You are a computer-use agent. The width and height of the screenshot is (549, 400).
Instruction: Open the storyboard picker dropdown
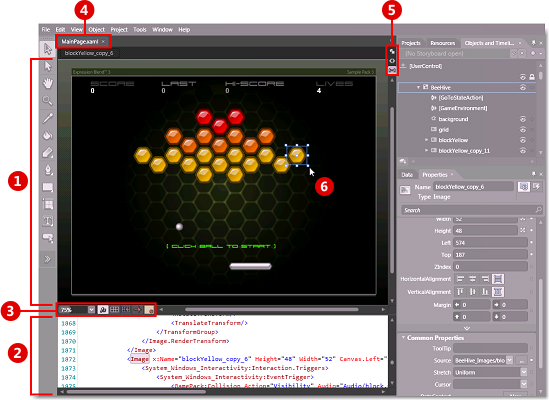[x=513, y=54]
